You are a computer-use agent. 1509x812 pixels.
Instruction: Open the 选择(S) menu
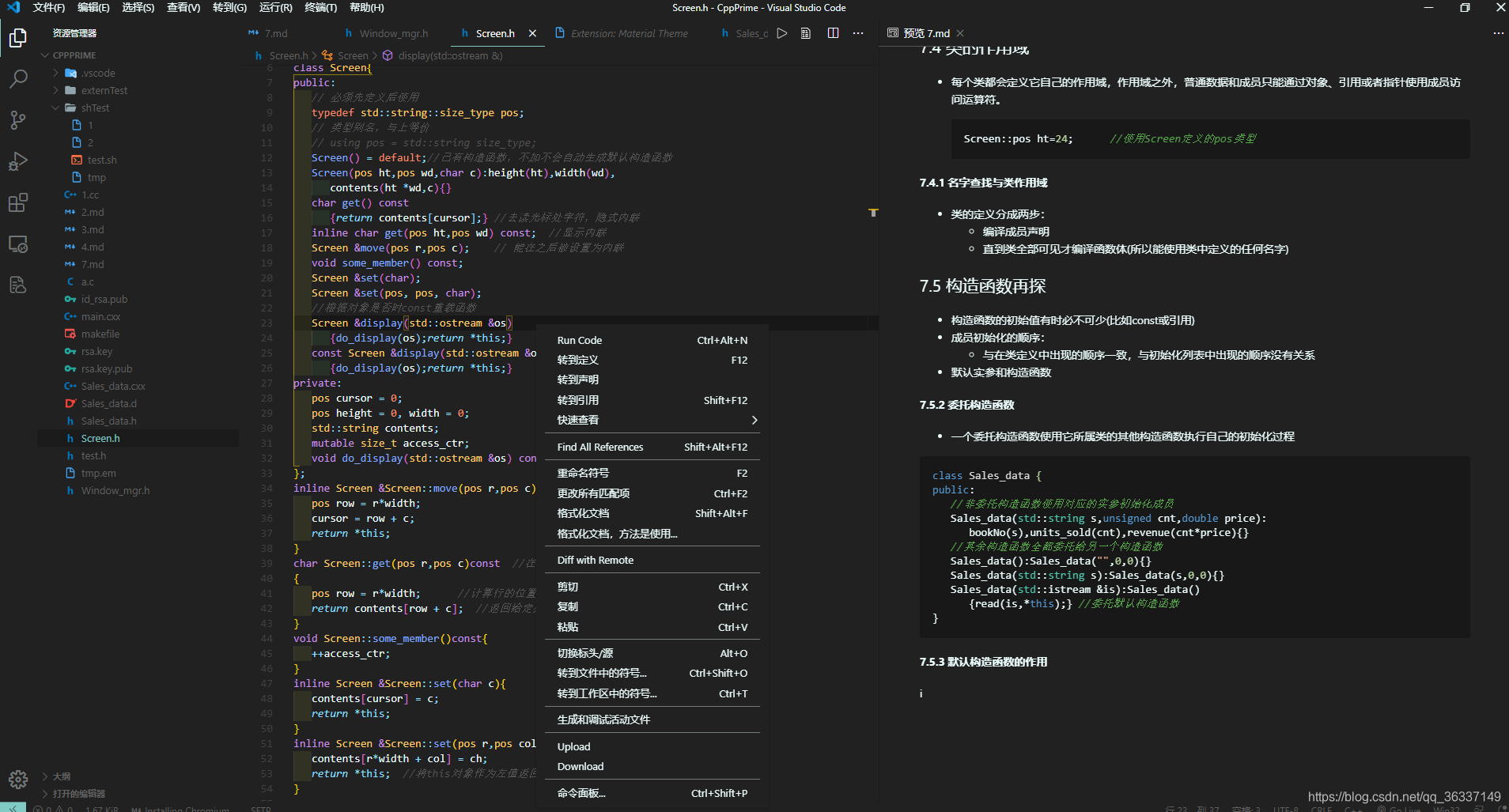[x=138, y=7]
